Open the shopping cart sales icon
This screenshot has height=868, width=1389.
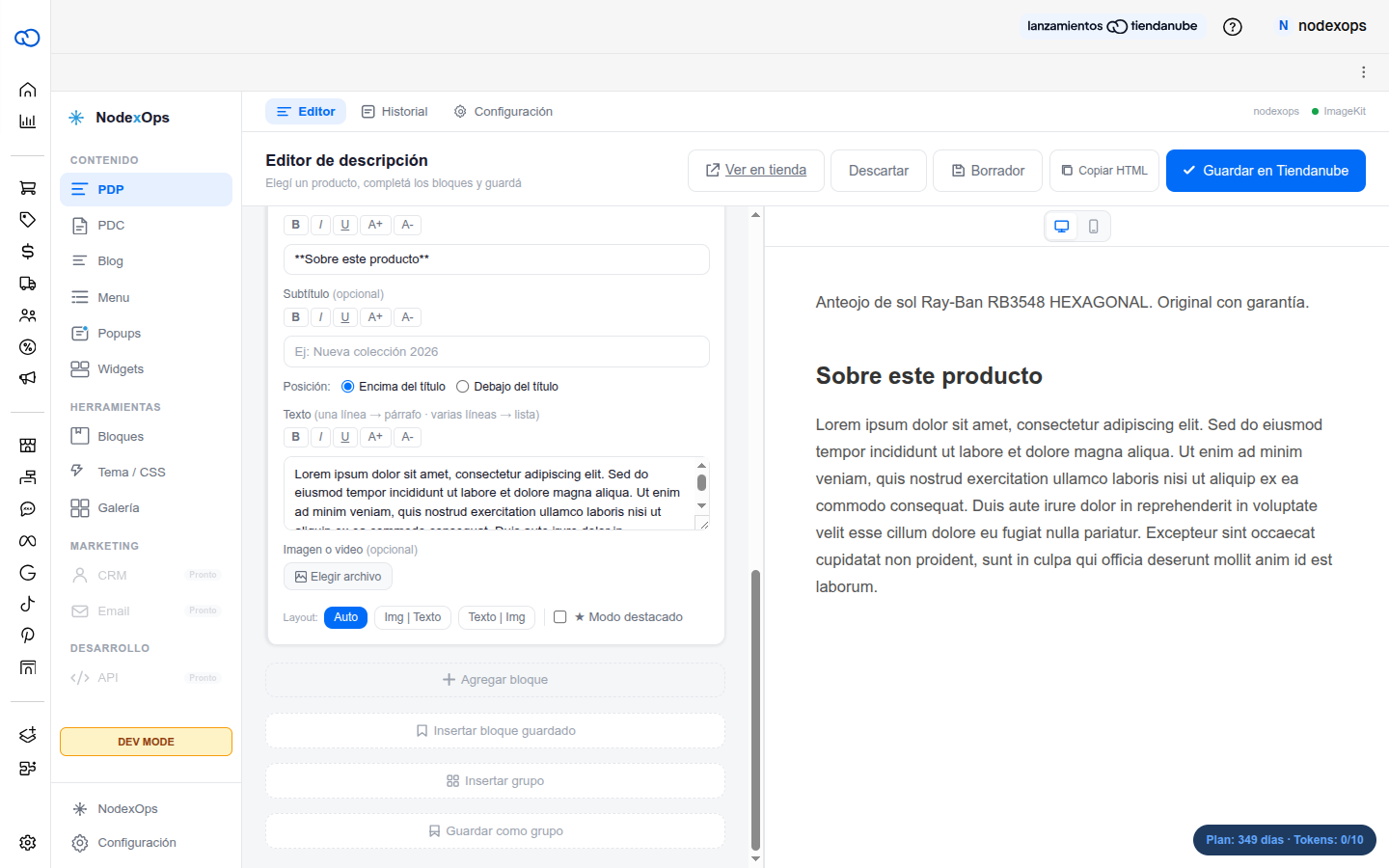pos(27,187)
